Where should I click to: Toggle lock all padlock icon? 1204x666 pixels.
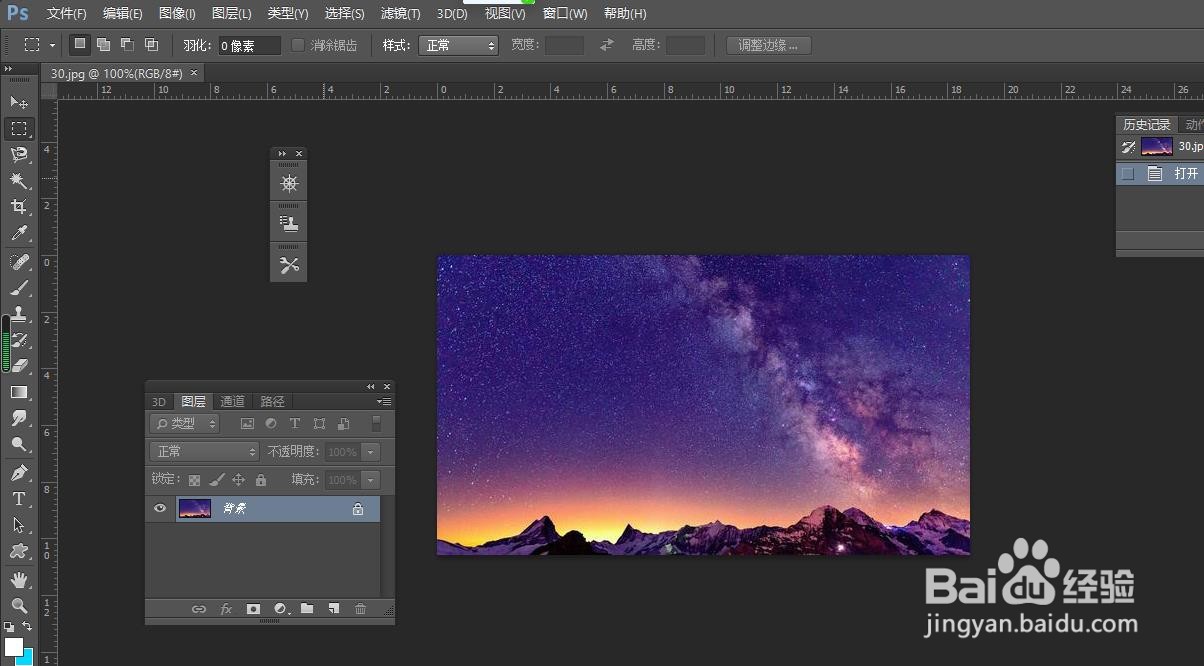click(x=261, y=480)
